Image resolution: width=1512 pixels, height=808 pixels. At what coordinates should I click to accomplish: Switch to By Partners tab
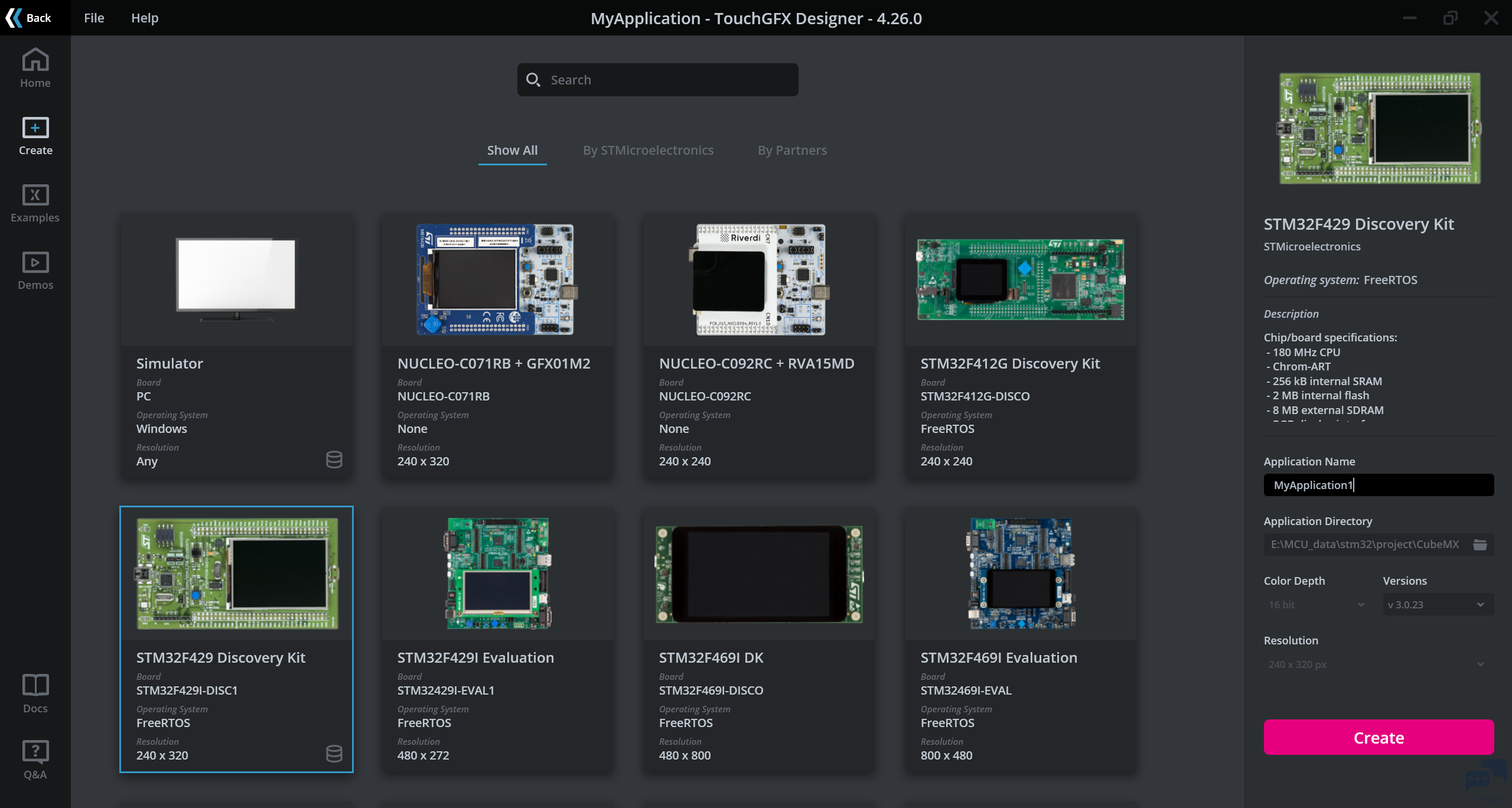coord(792,150)
